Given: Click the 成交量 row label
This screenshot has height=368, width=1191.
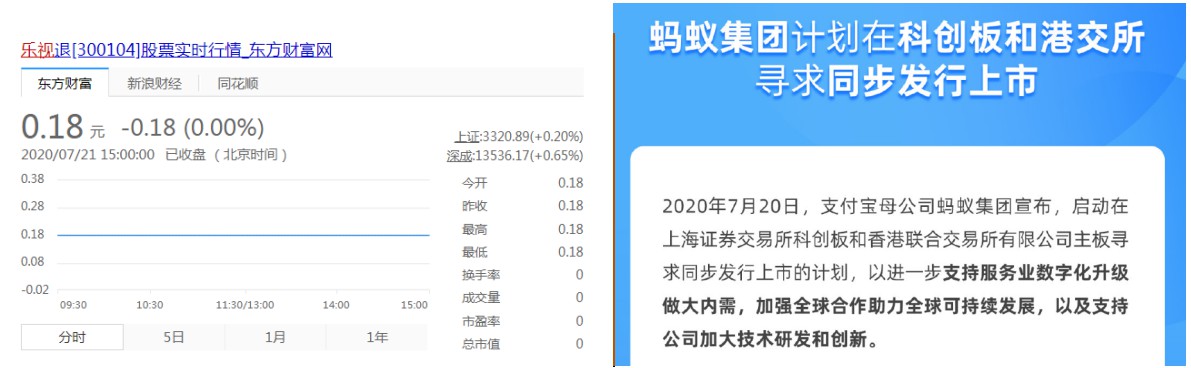Looking at the screenshot, I should pyautogui.click(x=481, y=297).
